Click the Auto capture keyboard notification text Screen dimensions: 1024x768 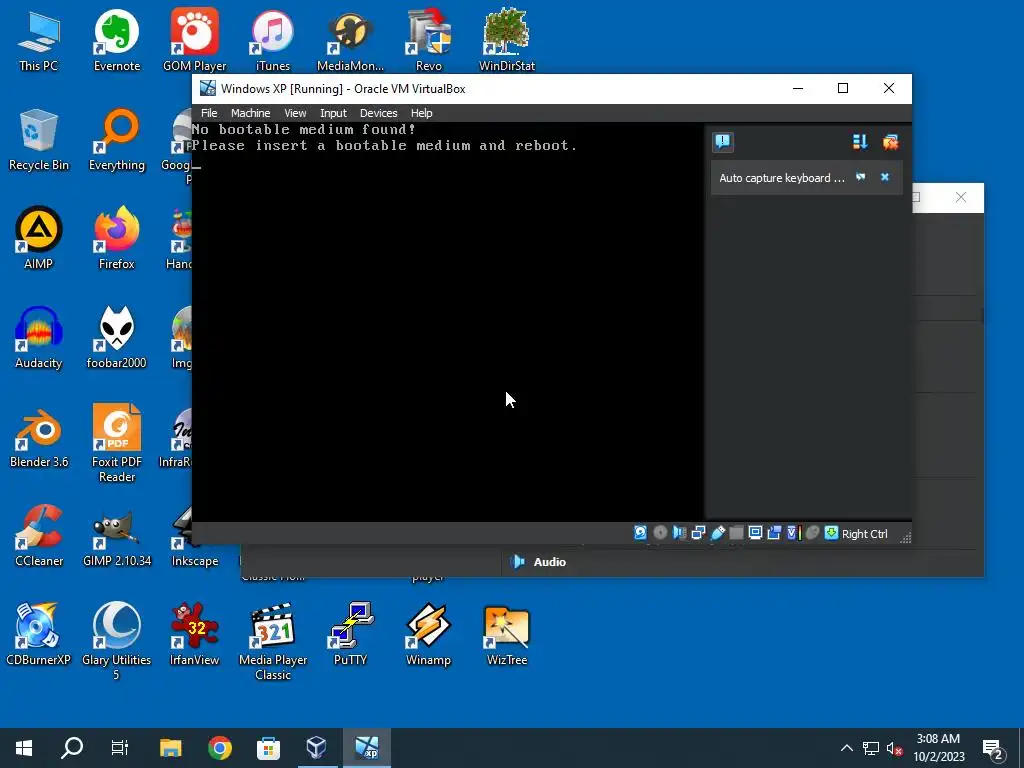coord(782,178)
